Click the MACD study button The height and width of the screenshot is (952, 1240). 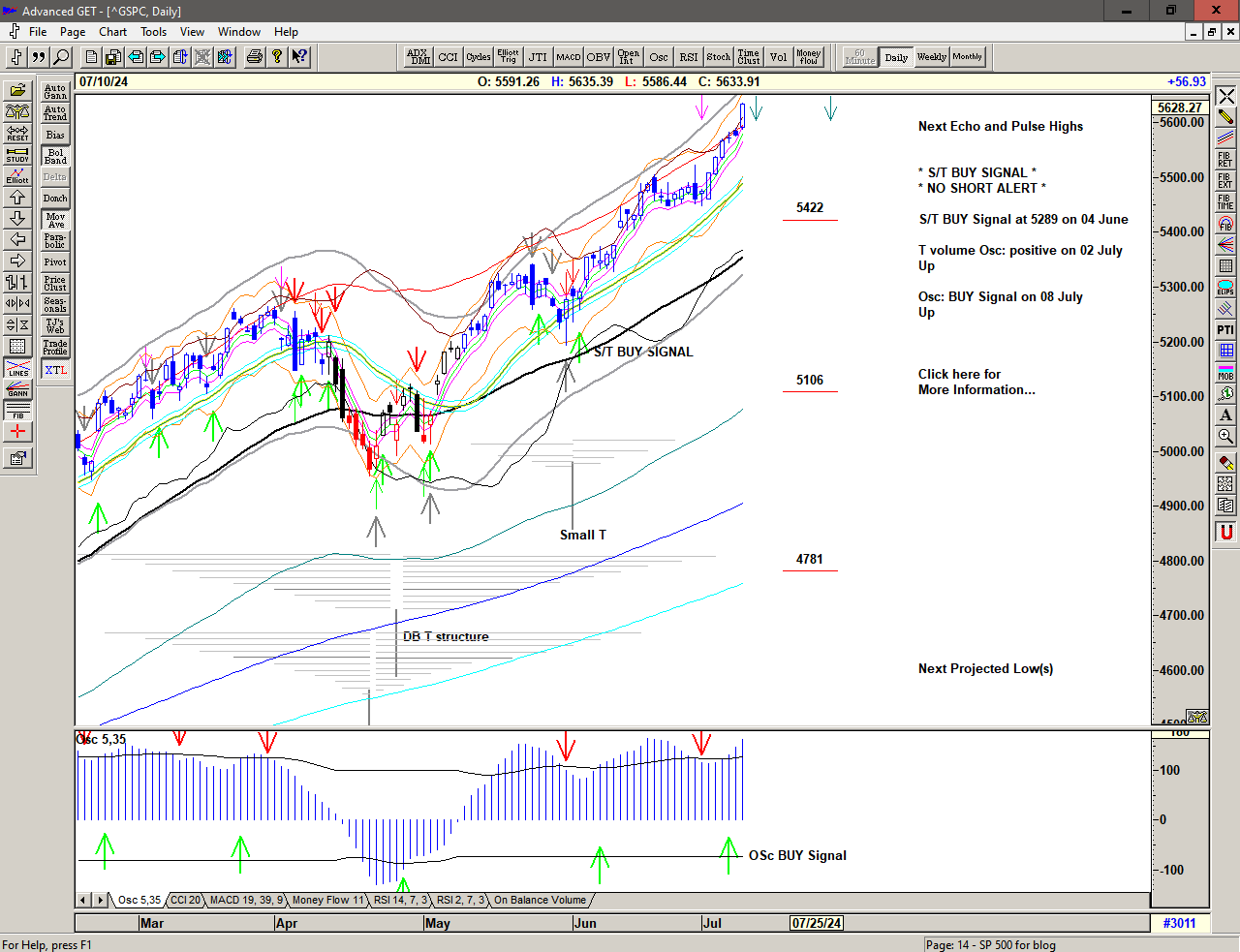click(x=569, y=57)
